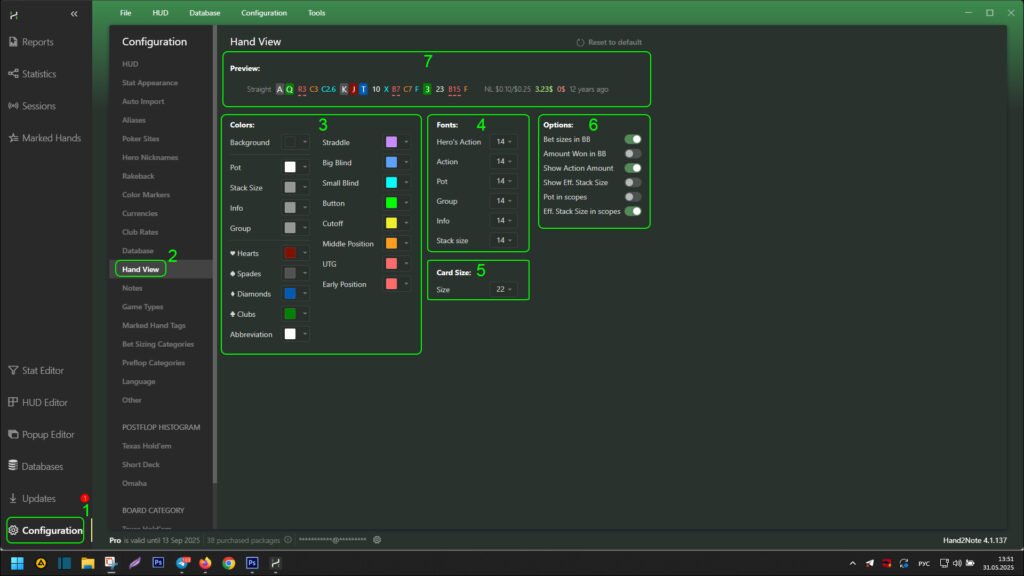This screenshot has width=1024, height=576.
Task: Enable Amount Won in BB toggle
Action: coord(632,154)
